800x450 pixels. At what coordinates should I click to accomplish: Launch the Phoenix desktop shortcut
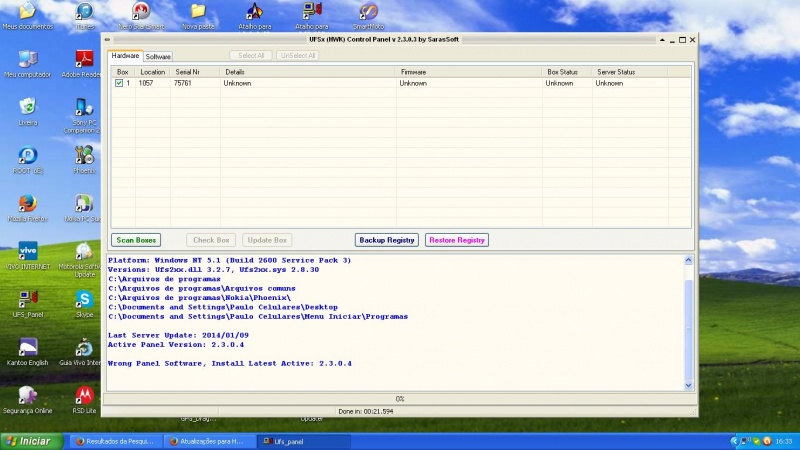click(84, 160)
